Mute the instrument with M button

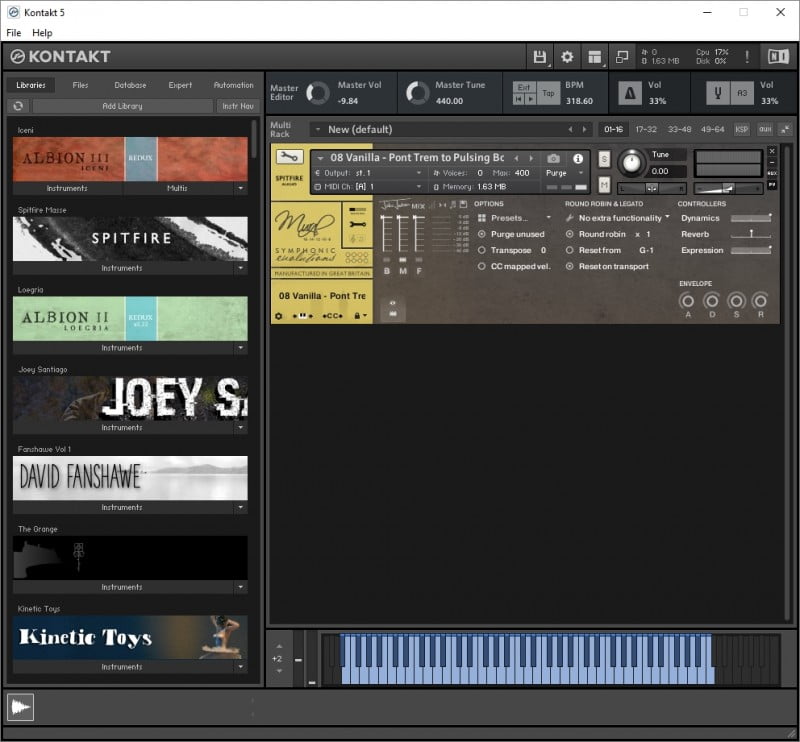[x=604, y=184]
